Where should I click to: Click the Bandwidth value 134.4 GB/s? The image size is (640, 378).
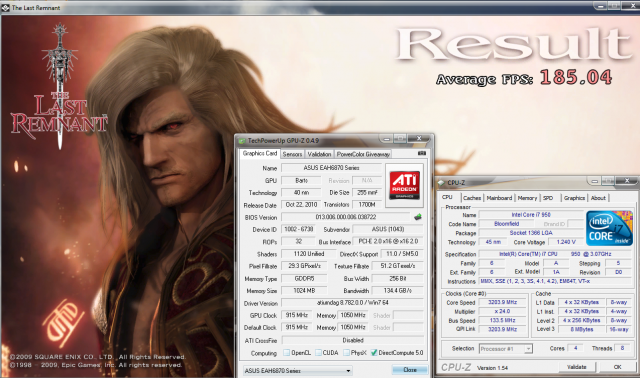tap(398, 291)
